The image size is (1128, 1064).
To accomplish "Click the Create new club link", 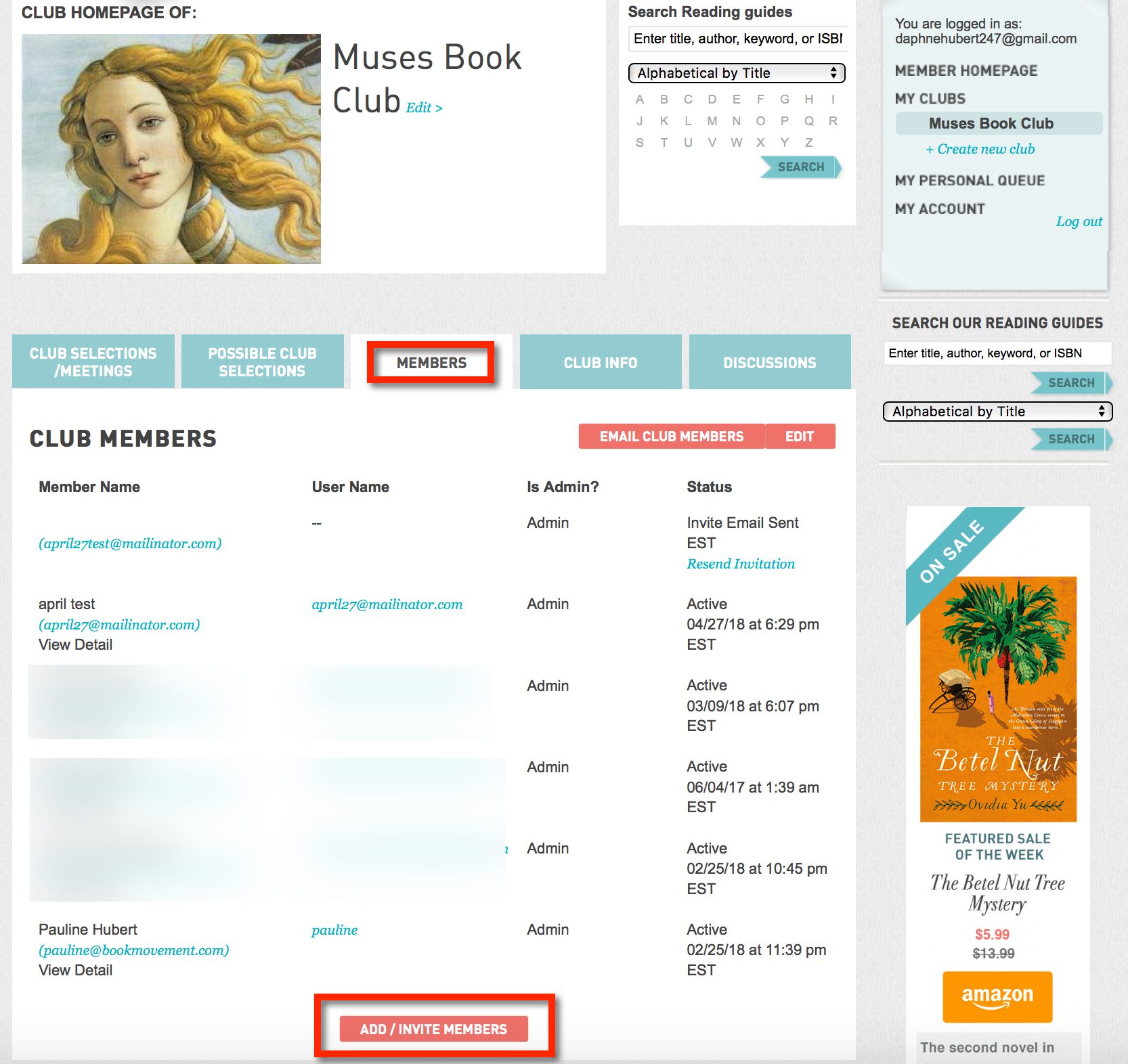I will click(980, 149).
